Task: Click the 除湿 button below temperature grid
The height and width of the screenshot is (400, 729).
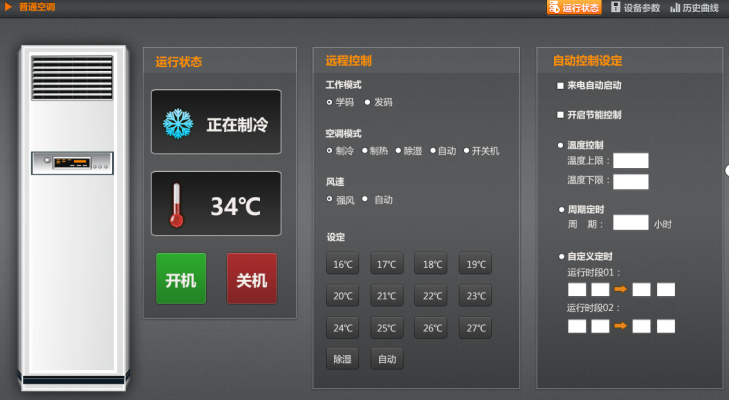Action: (x=343, y=359)
